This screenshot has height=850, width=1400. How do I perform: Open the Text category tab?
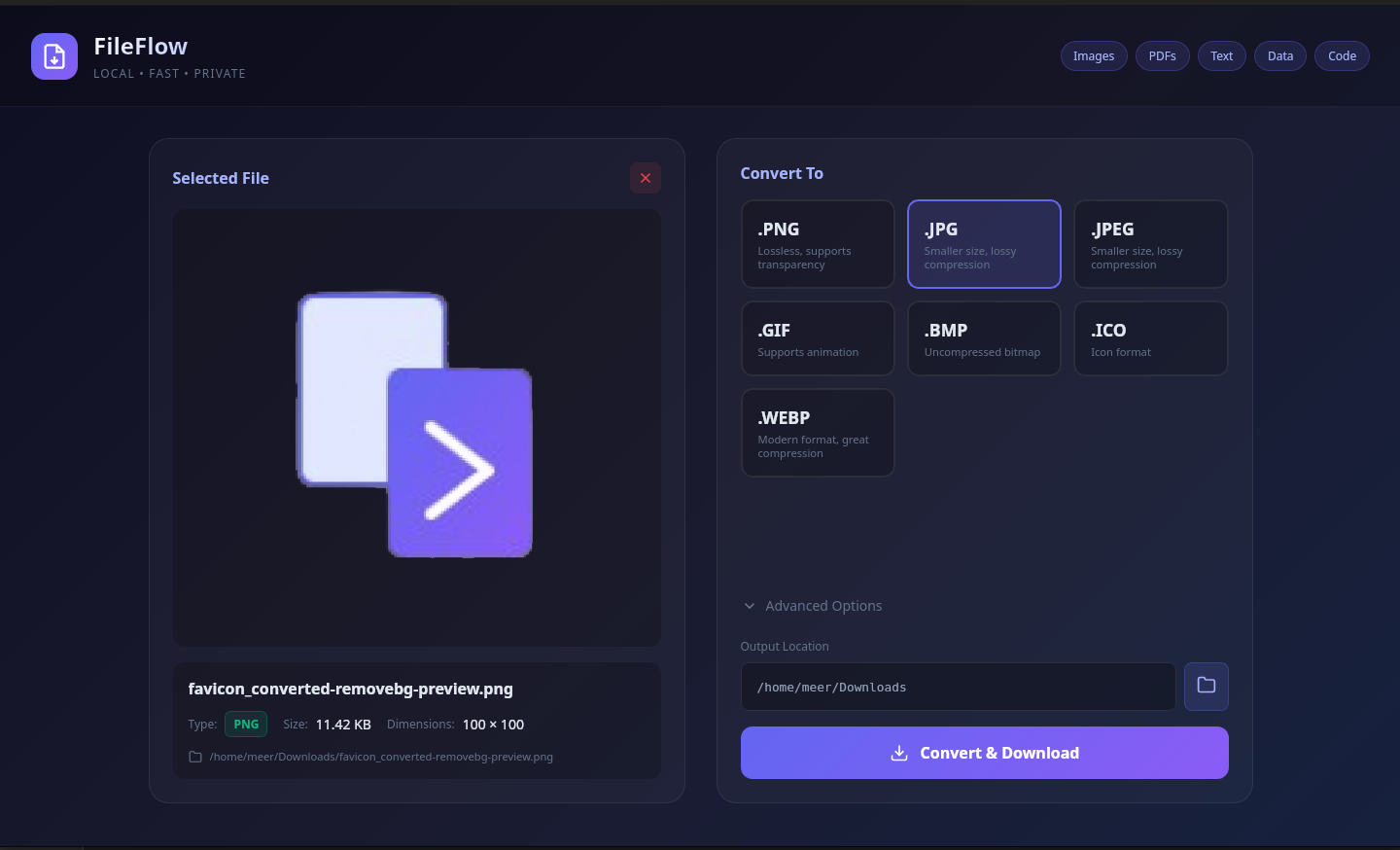[x=1221, y=56]
